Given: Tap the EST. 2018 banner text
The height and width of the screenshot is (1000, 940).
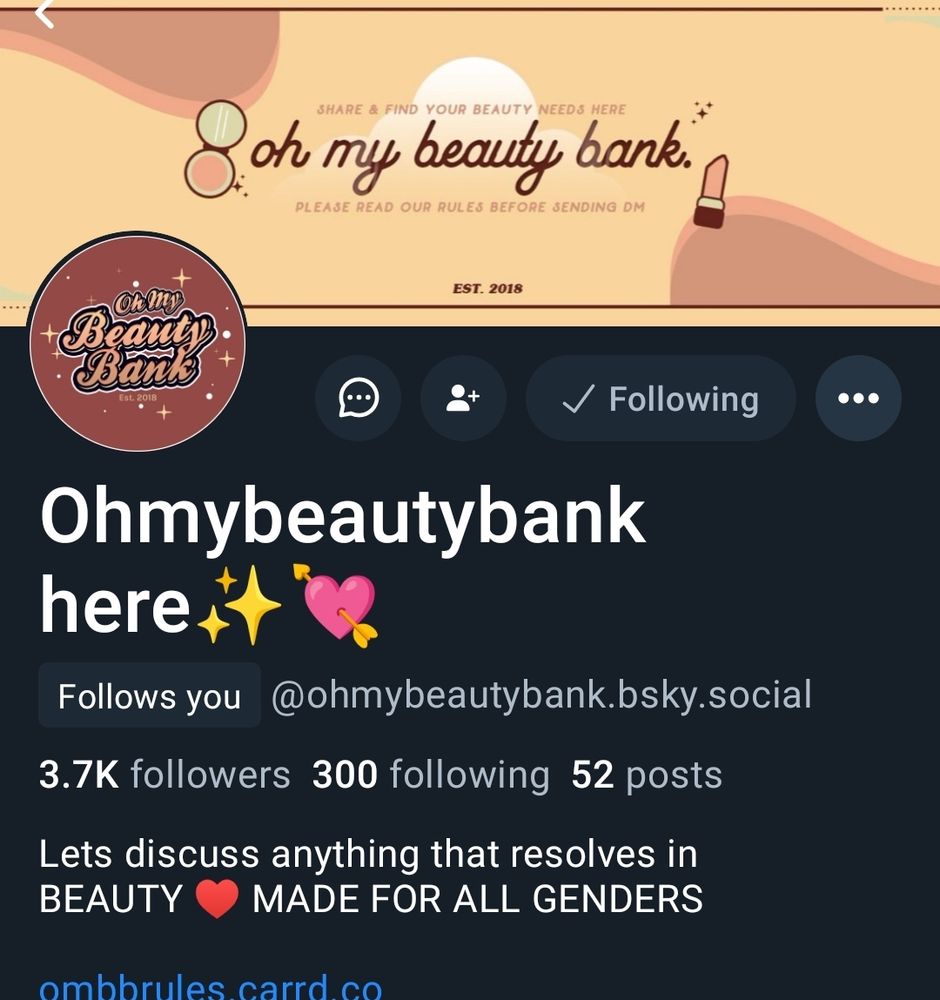Looking at the screenshot, I should tap(488, 288).
